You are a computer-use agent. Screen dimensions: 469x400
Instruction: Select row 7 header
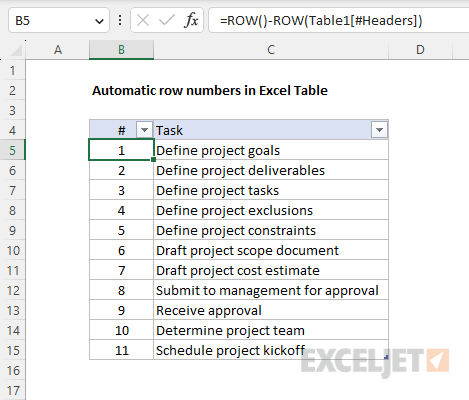pos(13,190)
